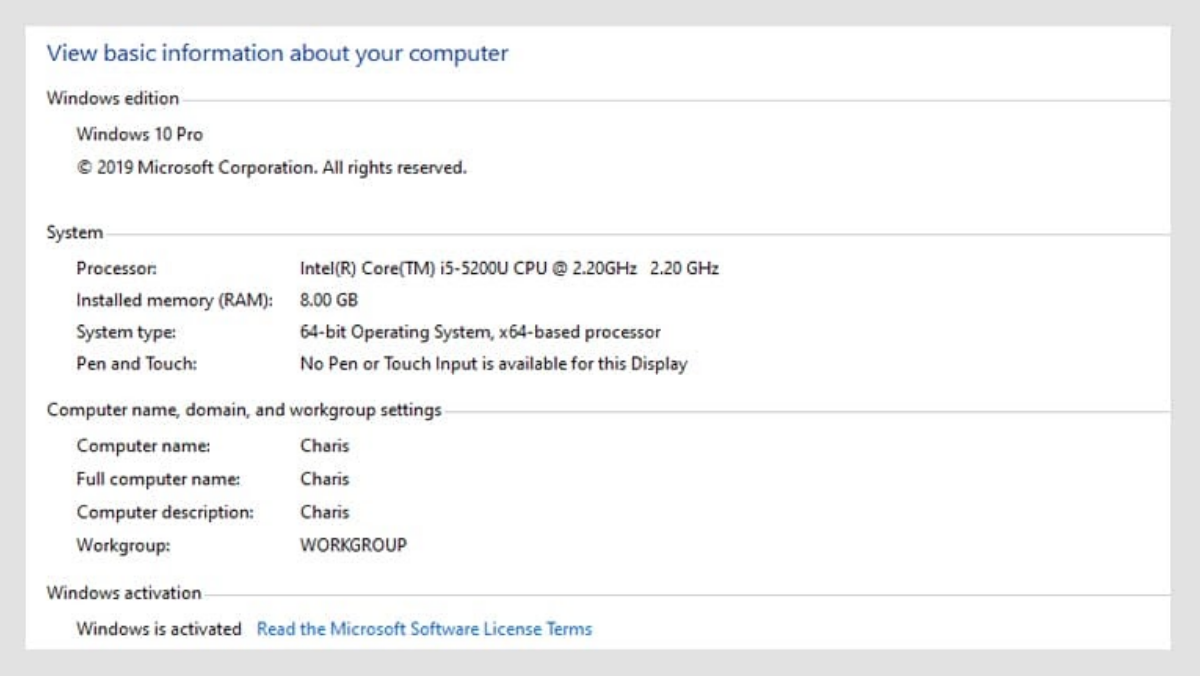The width and height of the screenshot is (1204, 676).
Task: Click the 8.00 GB memory value
Action: pyautogui.click(x=328, y=300)
